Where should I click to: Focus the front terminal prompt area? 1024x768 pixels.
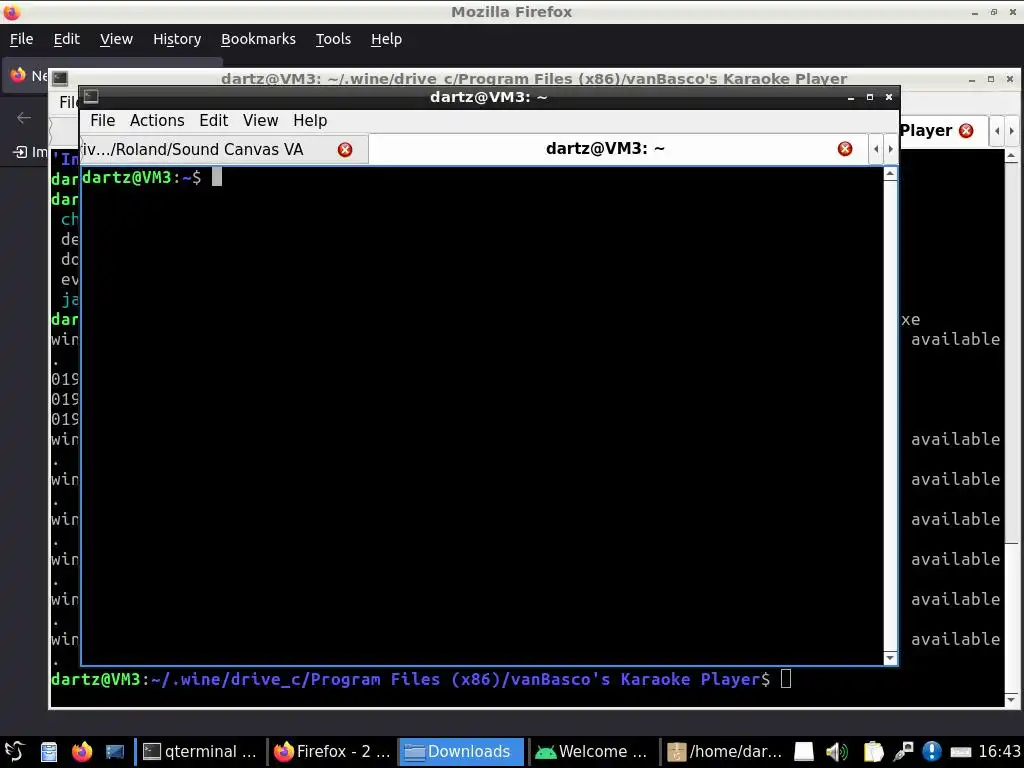pos(482,415)
